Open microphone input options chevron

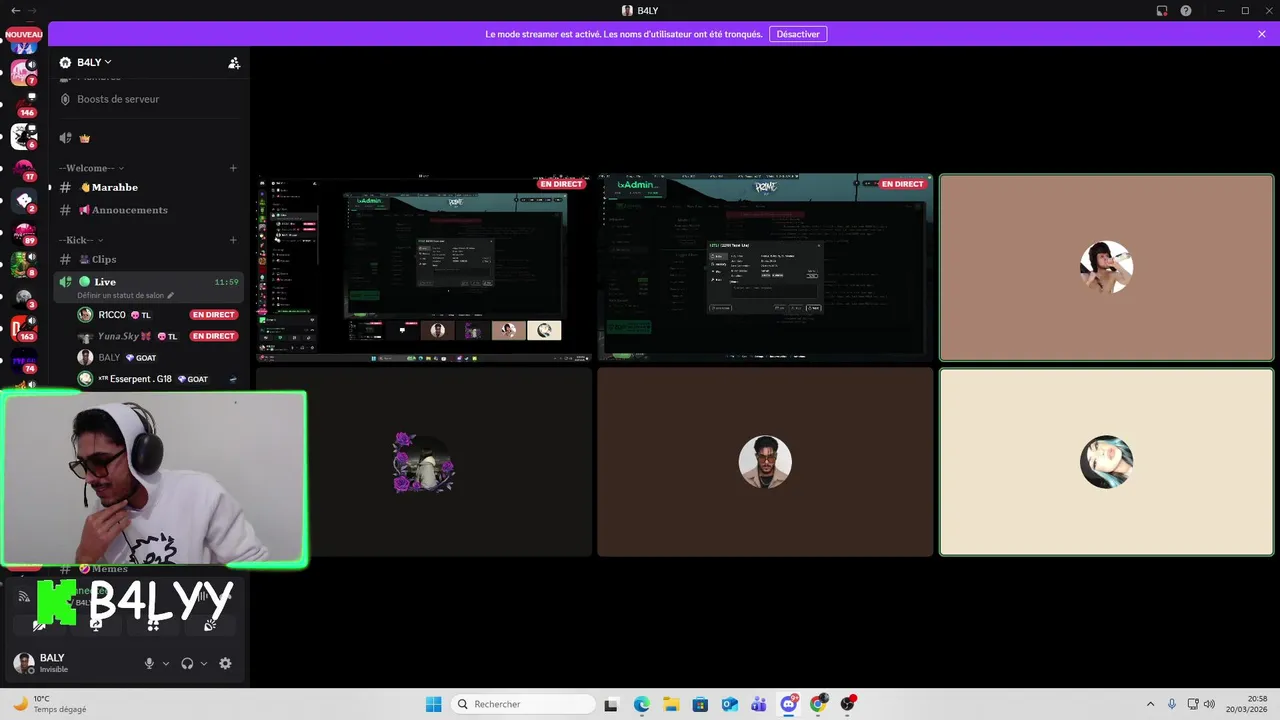click(x=166, y=663)
